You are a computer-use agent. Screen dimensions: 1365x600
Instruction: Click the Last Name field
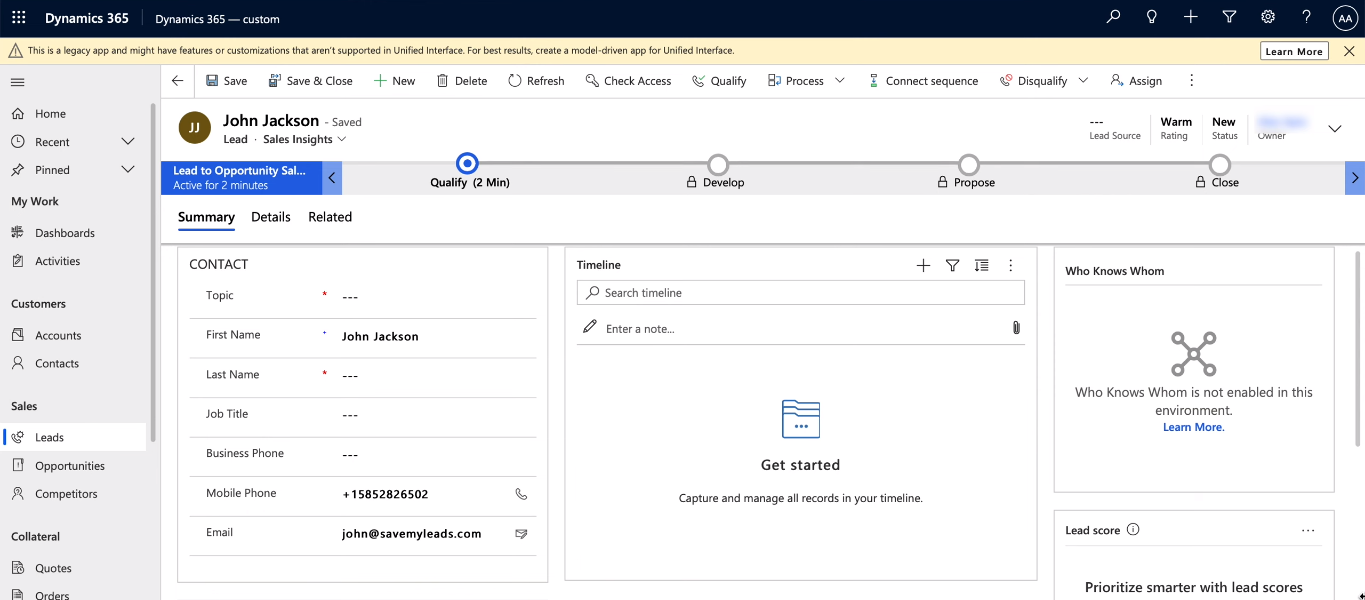point(435,376)
